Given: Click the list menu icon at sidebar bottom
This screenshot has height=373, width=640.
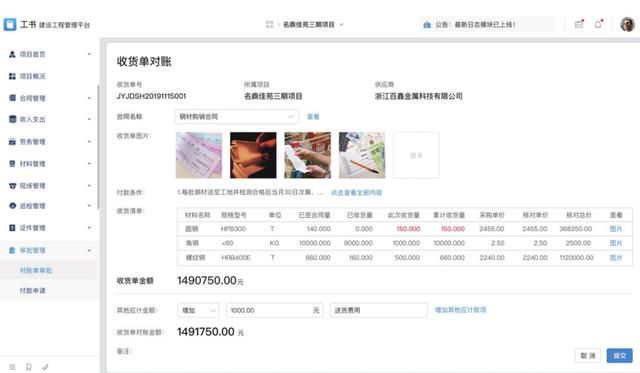Looking at the screenshot, I should 12,367.
